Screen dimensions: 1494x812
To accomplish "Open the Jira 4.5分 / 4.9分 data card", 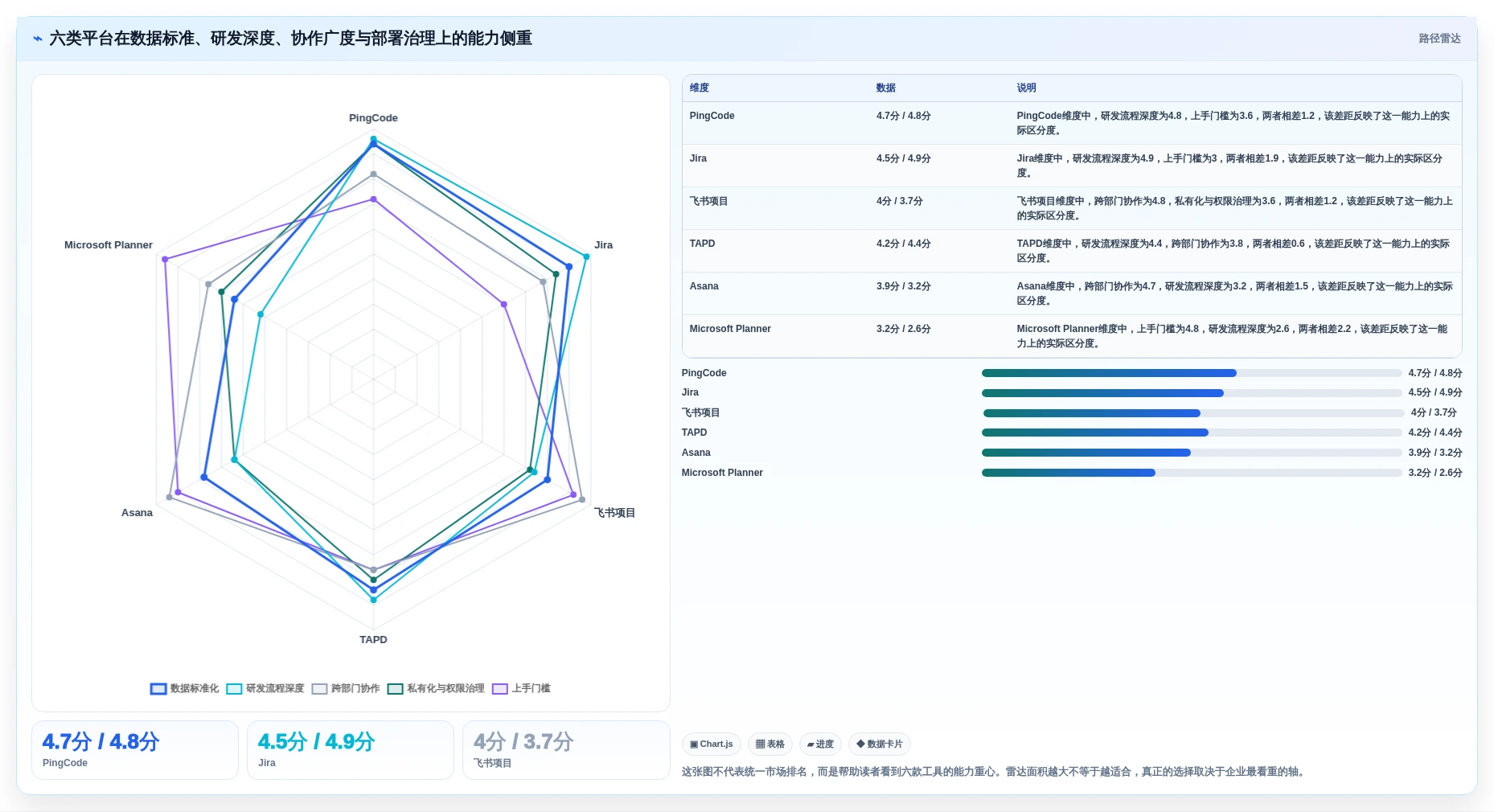I will click(351, 750).
